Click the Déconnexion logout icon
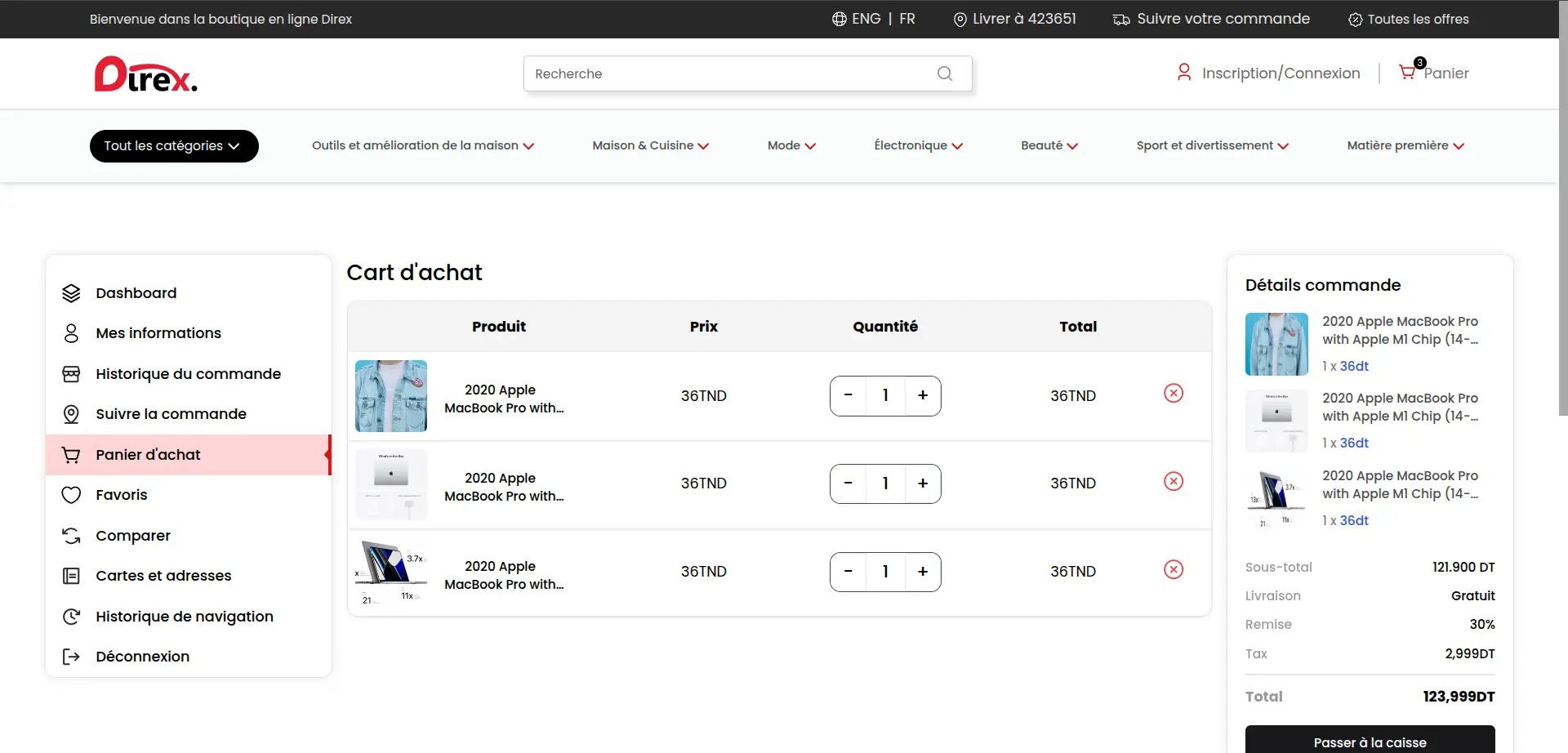This screenshot has width=1568, height=753. tap(72, 657)
